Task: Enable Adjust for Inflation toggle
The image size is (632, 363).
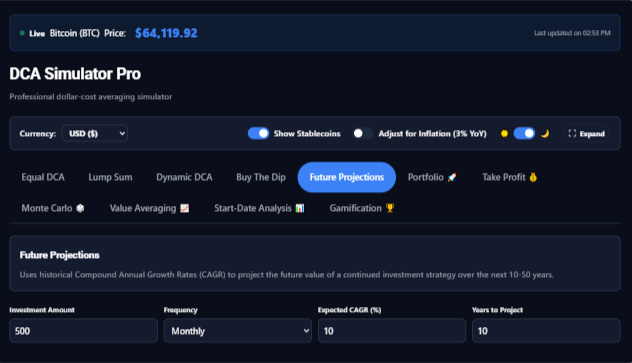Action: point(362,133)
